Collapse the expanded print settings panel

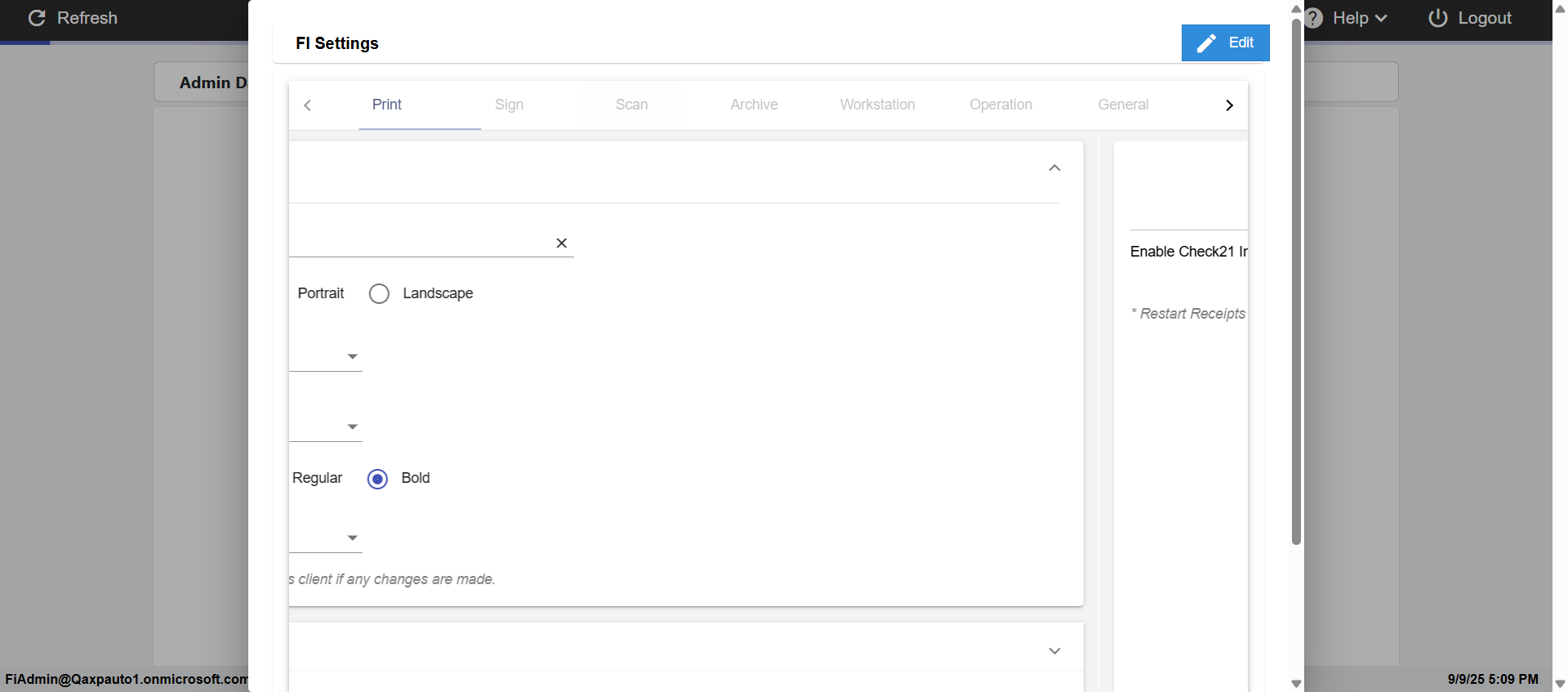coord(1054,168)
